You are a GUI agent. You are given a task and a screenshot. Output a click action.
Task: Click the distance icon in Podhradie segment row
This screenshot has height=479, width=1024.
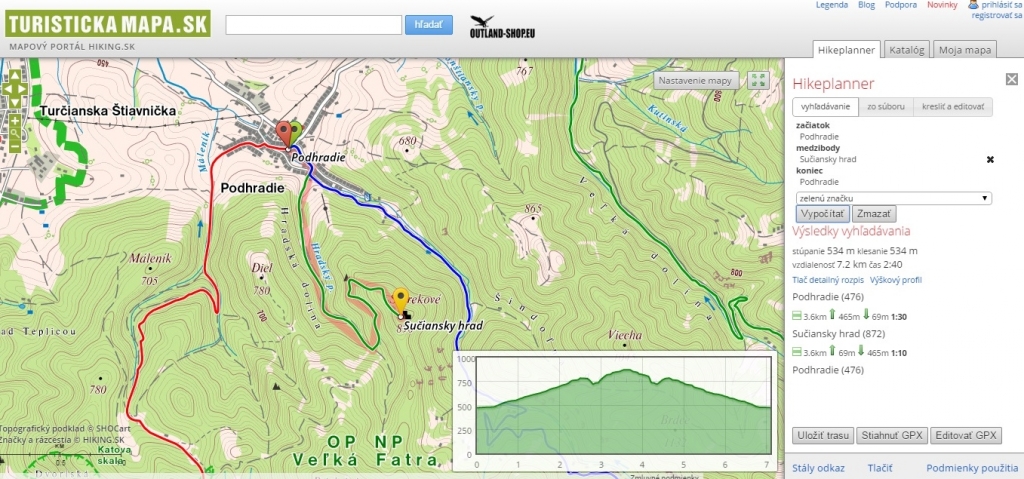[x=797, y=317]
